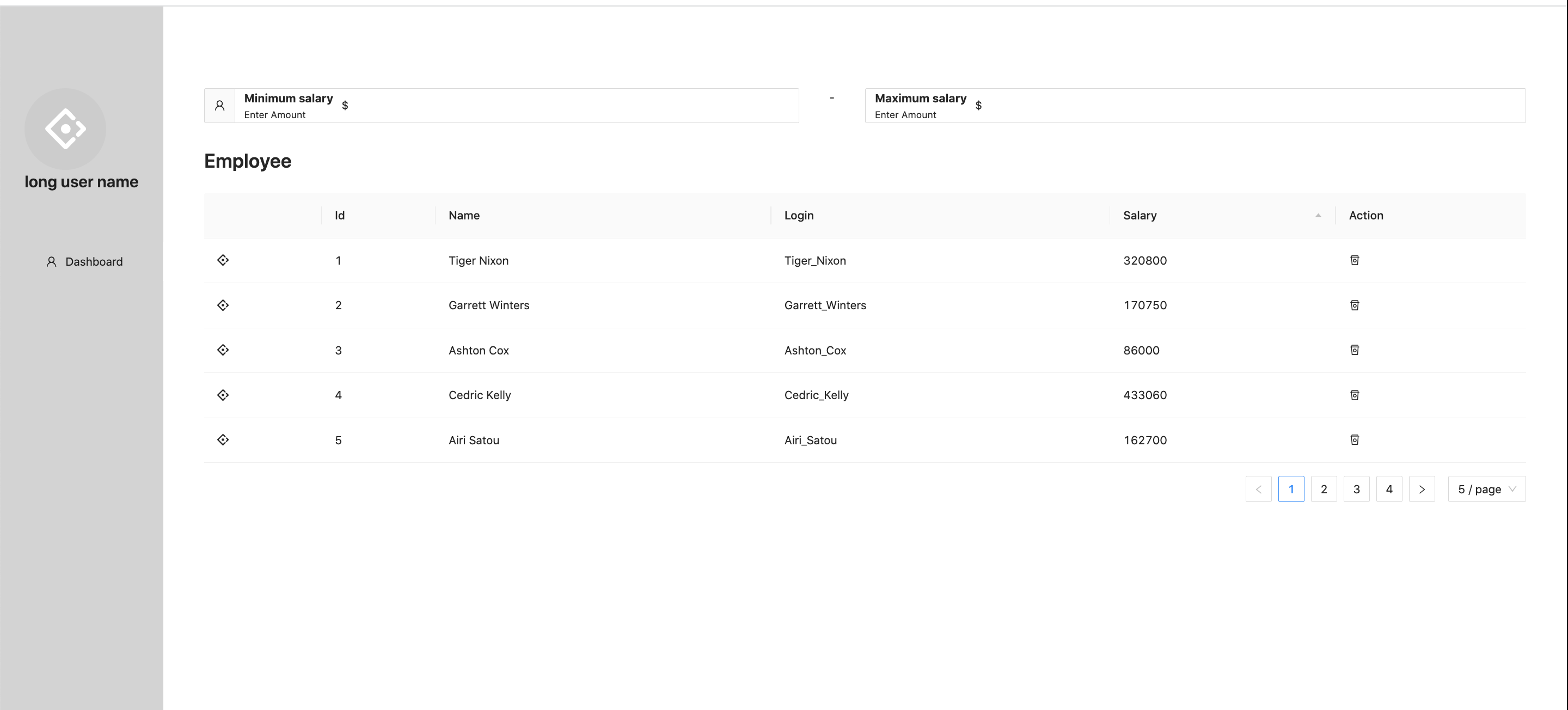Screen dimensions: 1568x710
Task: Click user icon beside Minimum salary field
Action: pyautogui.click(x=220, y=105)
